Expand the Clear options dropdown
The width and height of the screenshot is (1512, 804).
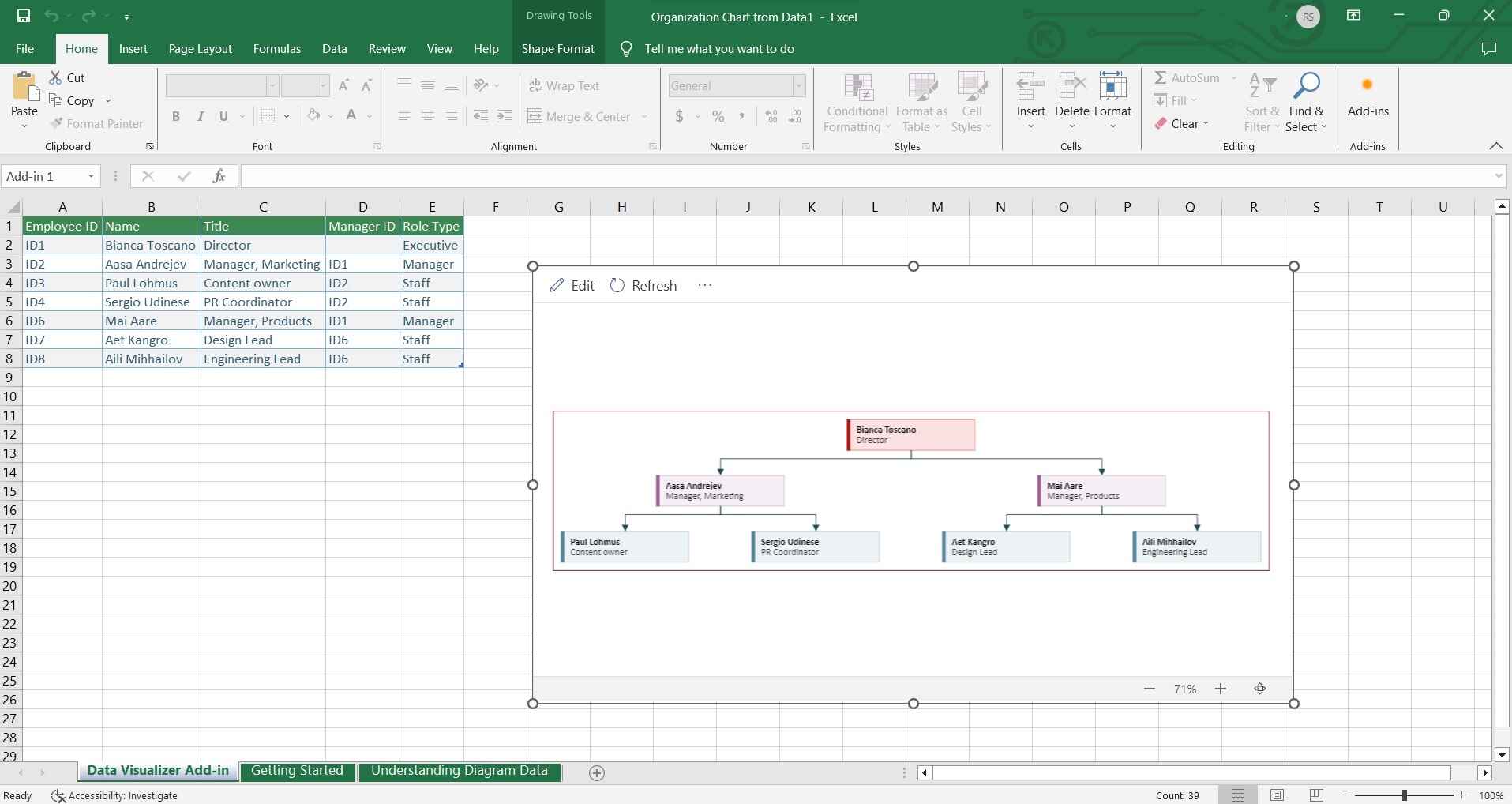pos(1206,124)
